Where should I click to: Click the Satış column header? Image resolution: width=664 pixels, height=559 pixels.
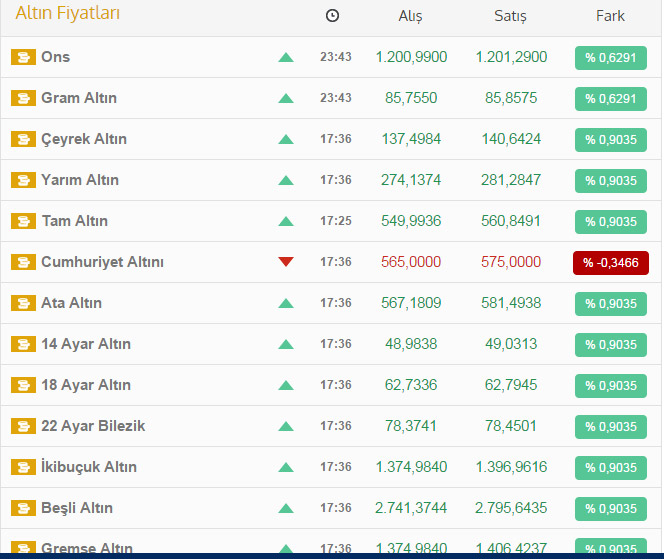(x=510, y=16)
